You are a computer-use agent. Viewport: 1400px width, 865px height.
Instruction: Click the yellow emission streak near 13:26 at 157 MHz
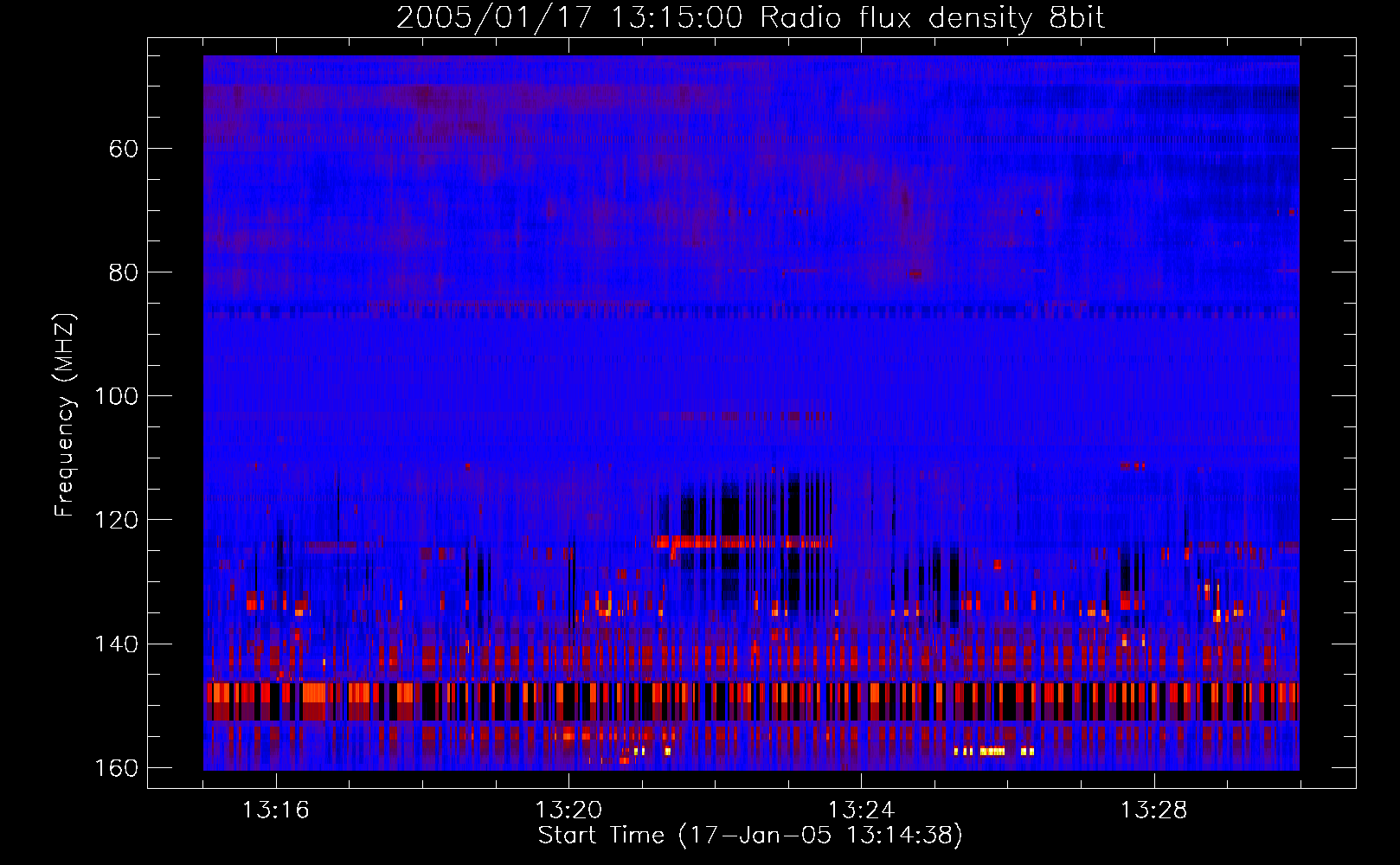993,751
